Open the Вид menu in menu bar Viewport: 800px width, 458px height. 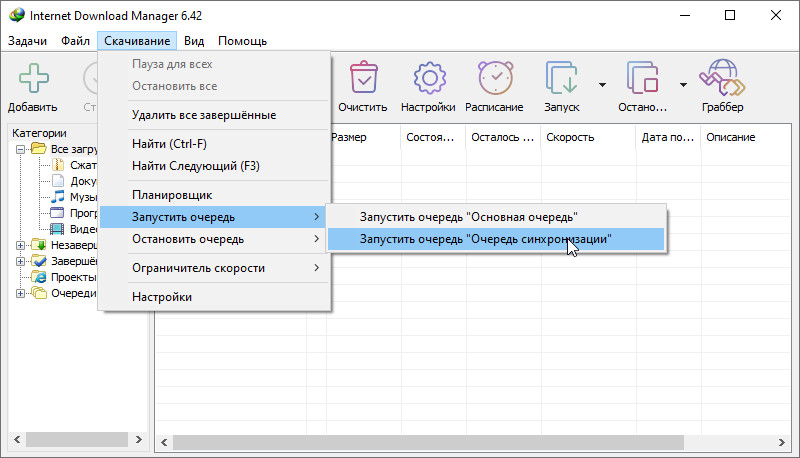[193, 41]
